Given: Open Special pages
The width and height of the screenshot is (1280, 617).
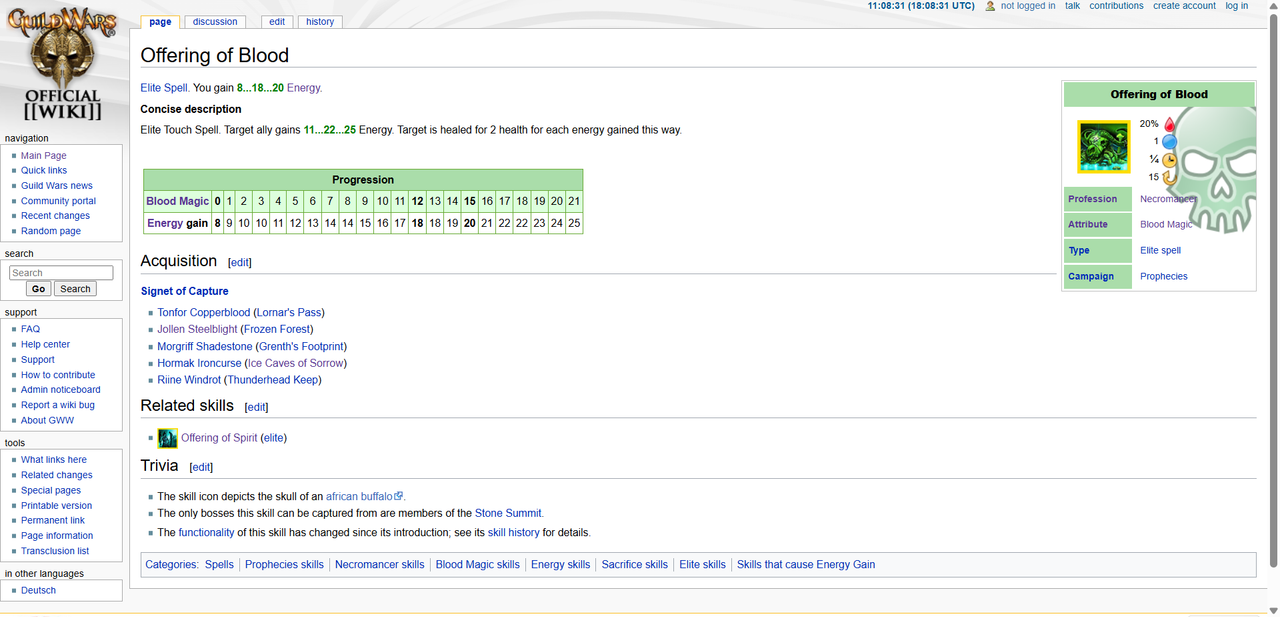Looking at the screenshot, I should click(x=51, y=491).
